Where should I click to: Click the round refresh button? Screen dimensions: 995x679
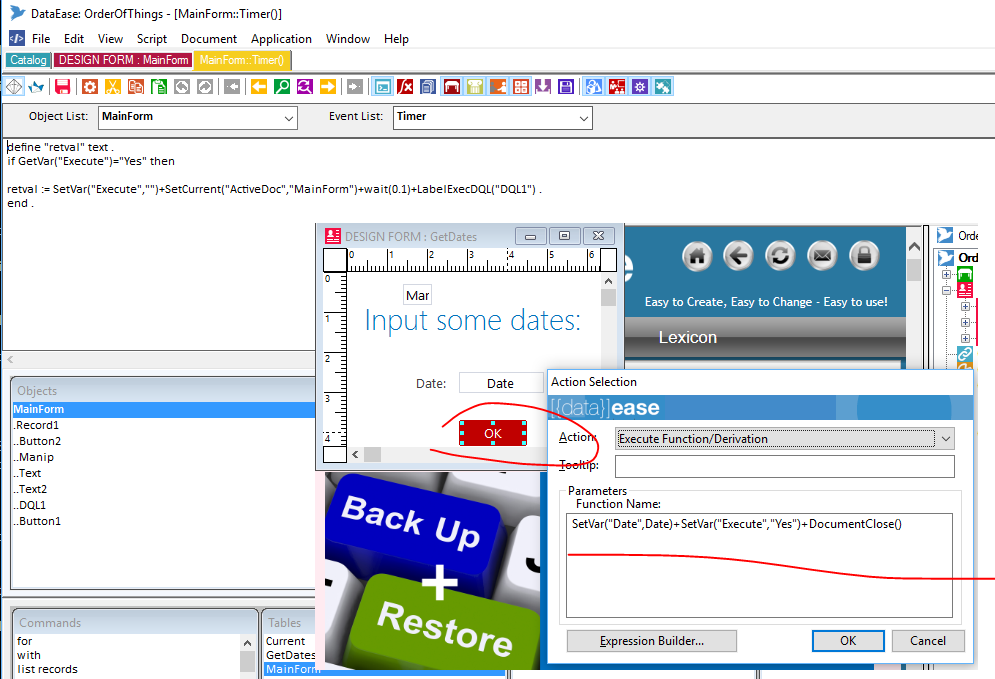tap(780, 256)
